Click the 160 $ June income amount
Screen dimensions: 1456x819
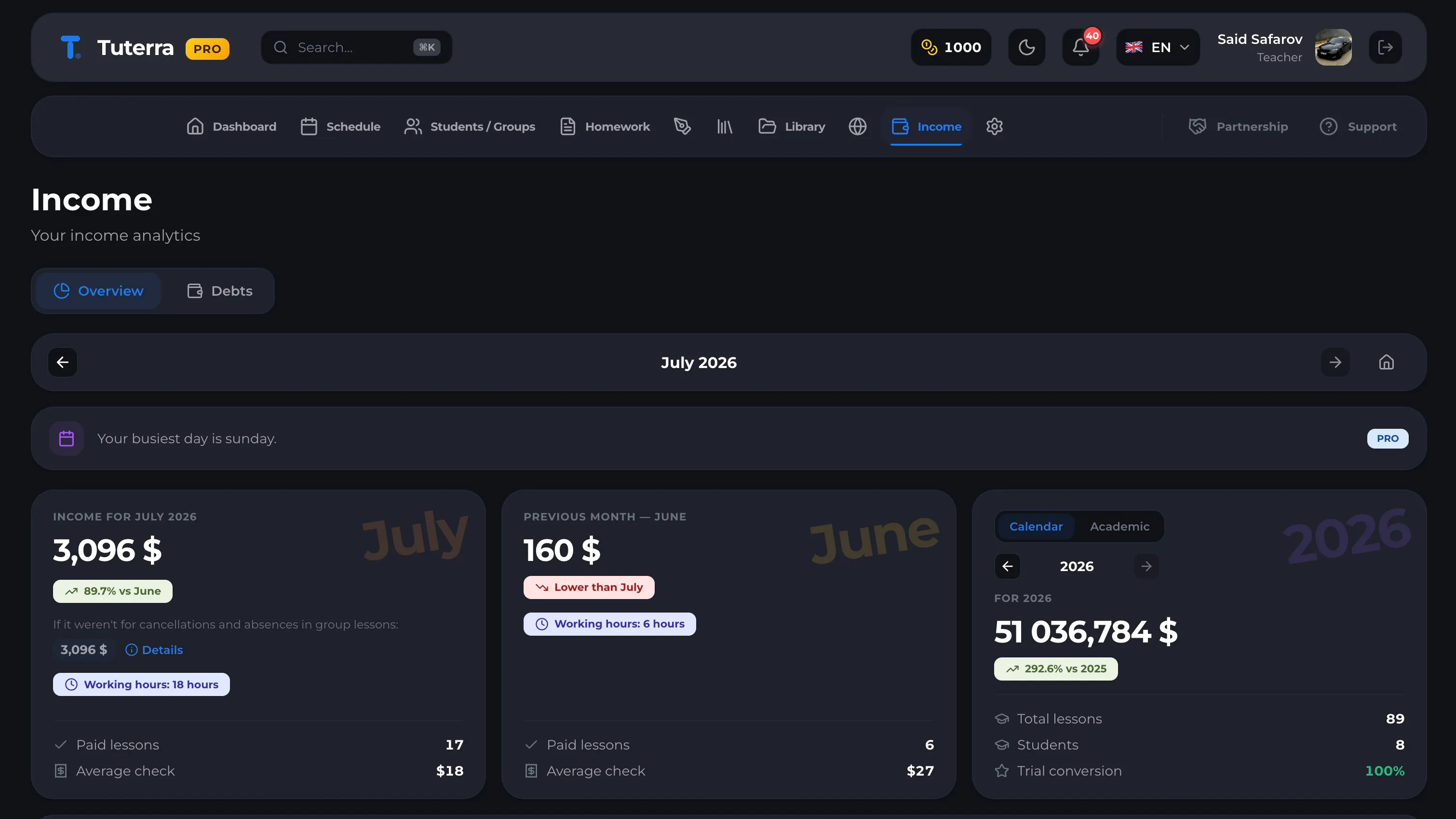tap(562, 550)
